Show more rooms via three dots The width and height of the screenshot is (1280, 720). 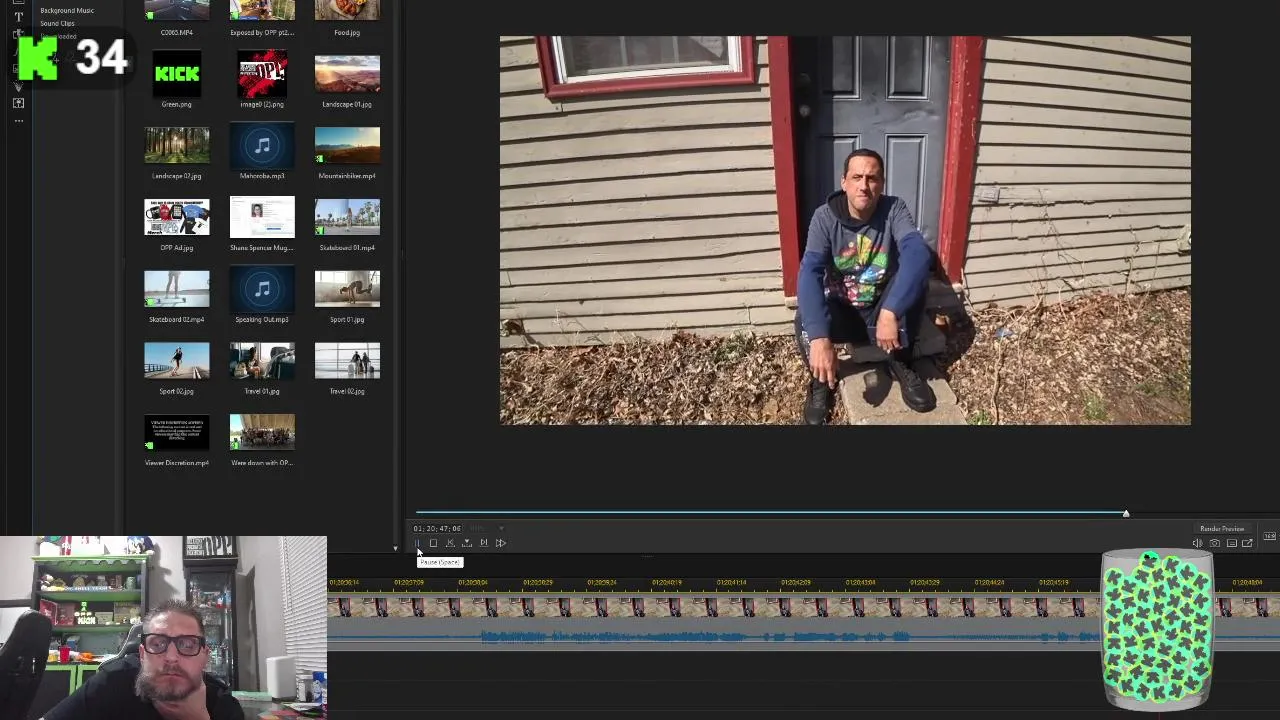tap(18, 120)
